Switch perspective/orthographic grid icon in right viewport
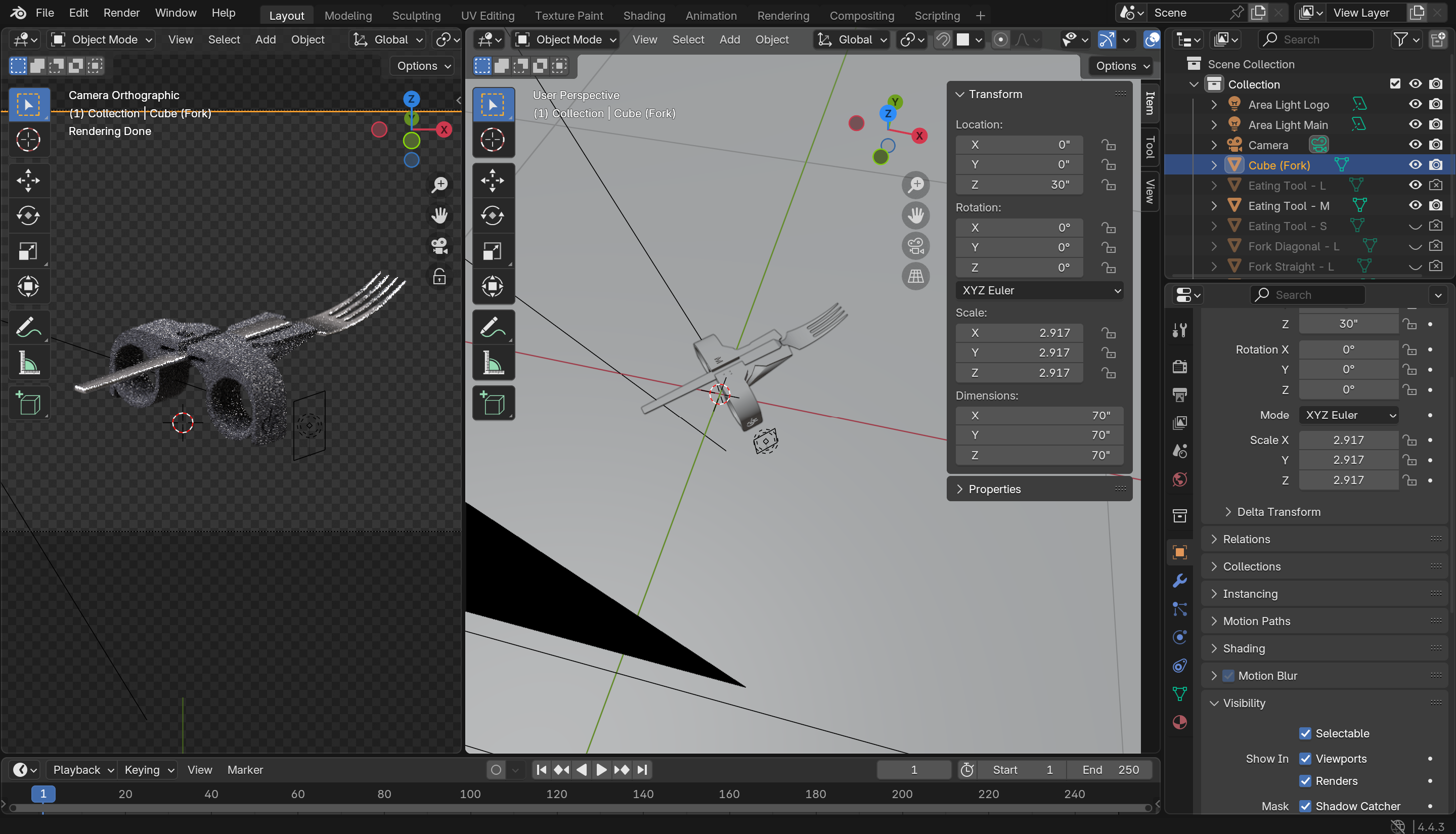Image resolution: width=1456 pixels, height=834 pixels. 916,277
